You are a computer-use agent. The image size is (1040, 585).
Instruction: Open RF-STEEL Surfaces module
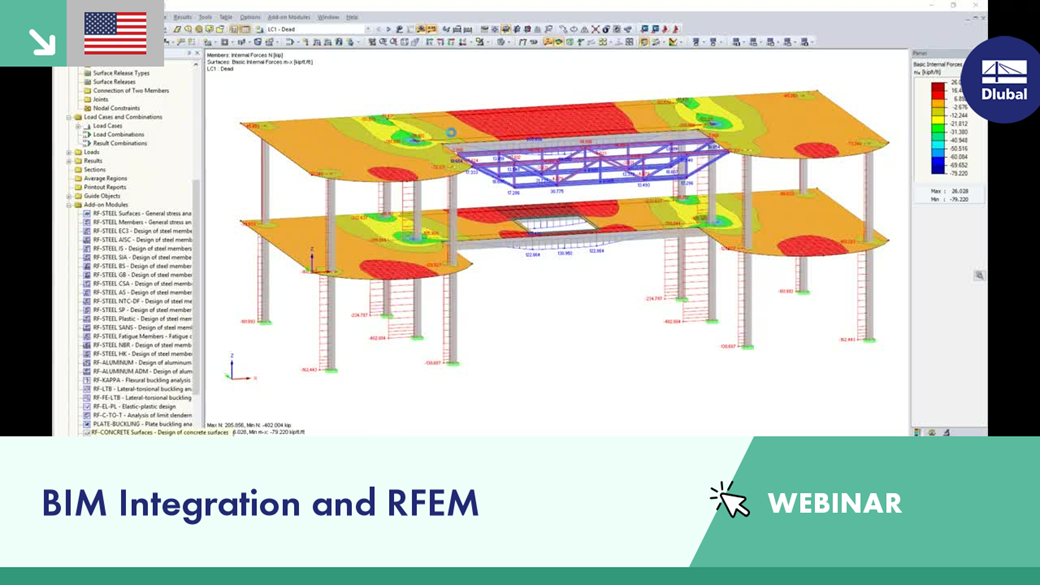click(x=142, y=214)
